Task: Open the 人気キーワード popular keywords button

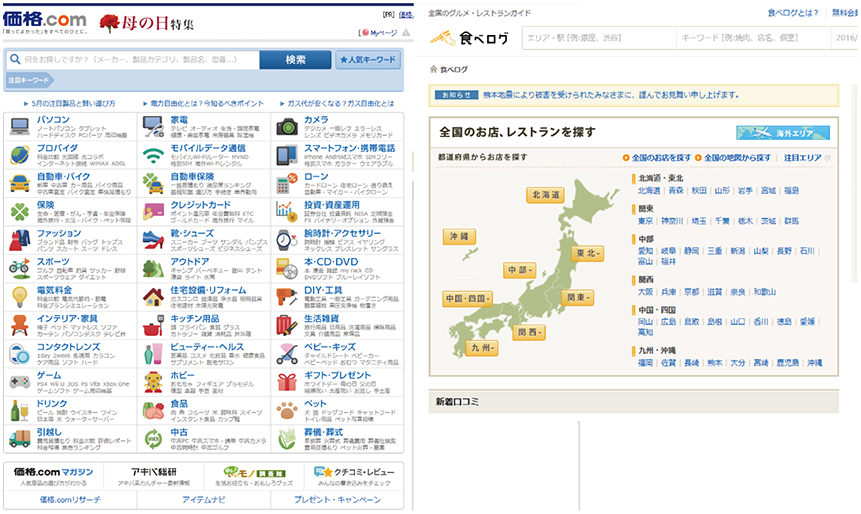Action: pyautogui.click(x=367, y=60)
